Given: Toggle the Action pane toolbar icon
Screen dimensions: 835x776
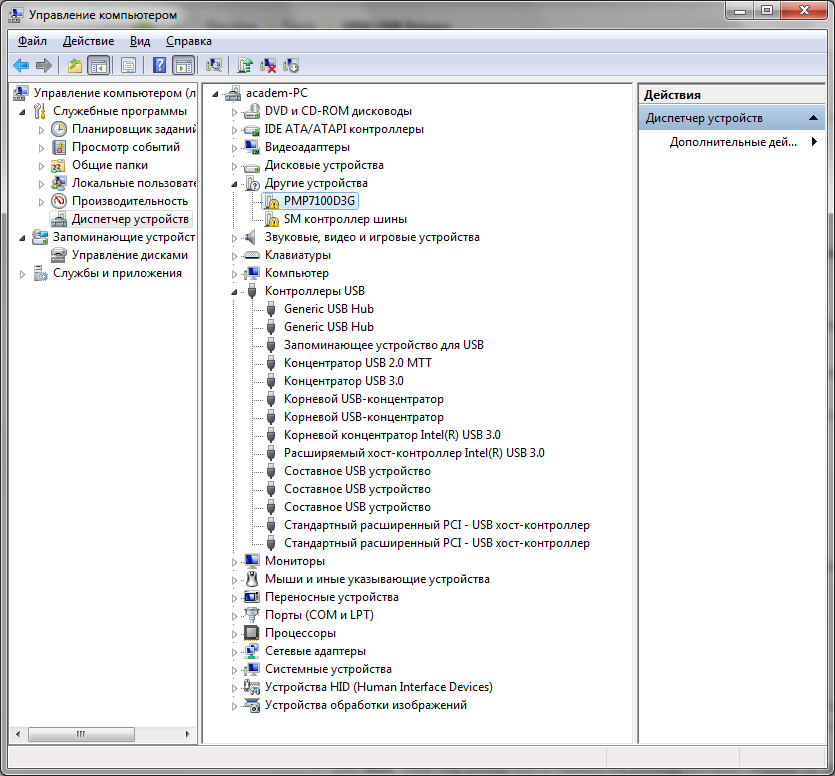Looking at the screenshot, I should pyautogui.click(x=184, y=66).
